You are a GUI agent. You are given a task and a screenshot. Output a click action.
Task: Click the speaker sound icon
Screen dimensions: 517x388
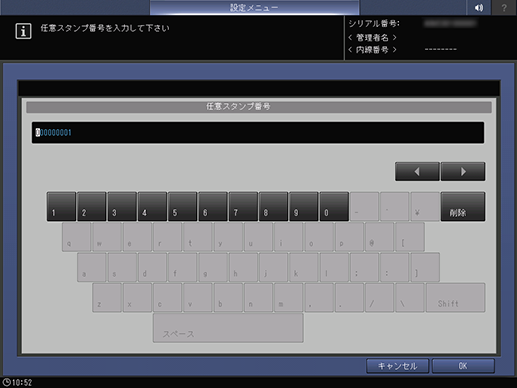[x=479, y=7]
